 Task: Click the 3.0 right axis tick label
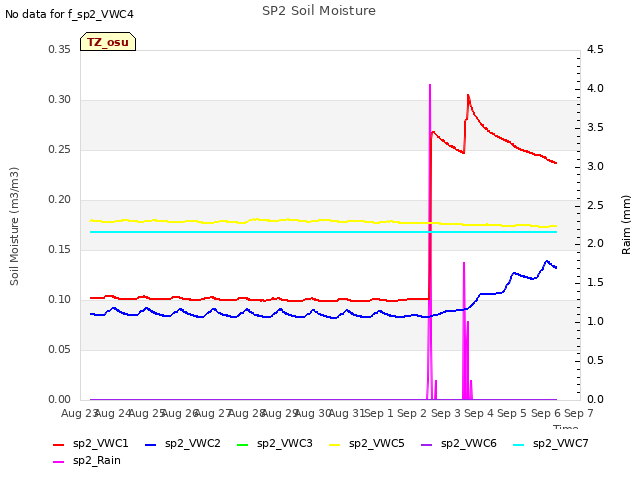595,167
